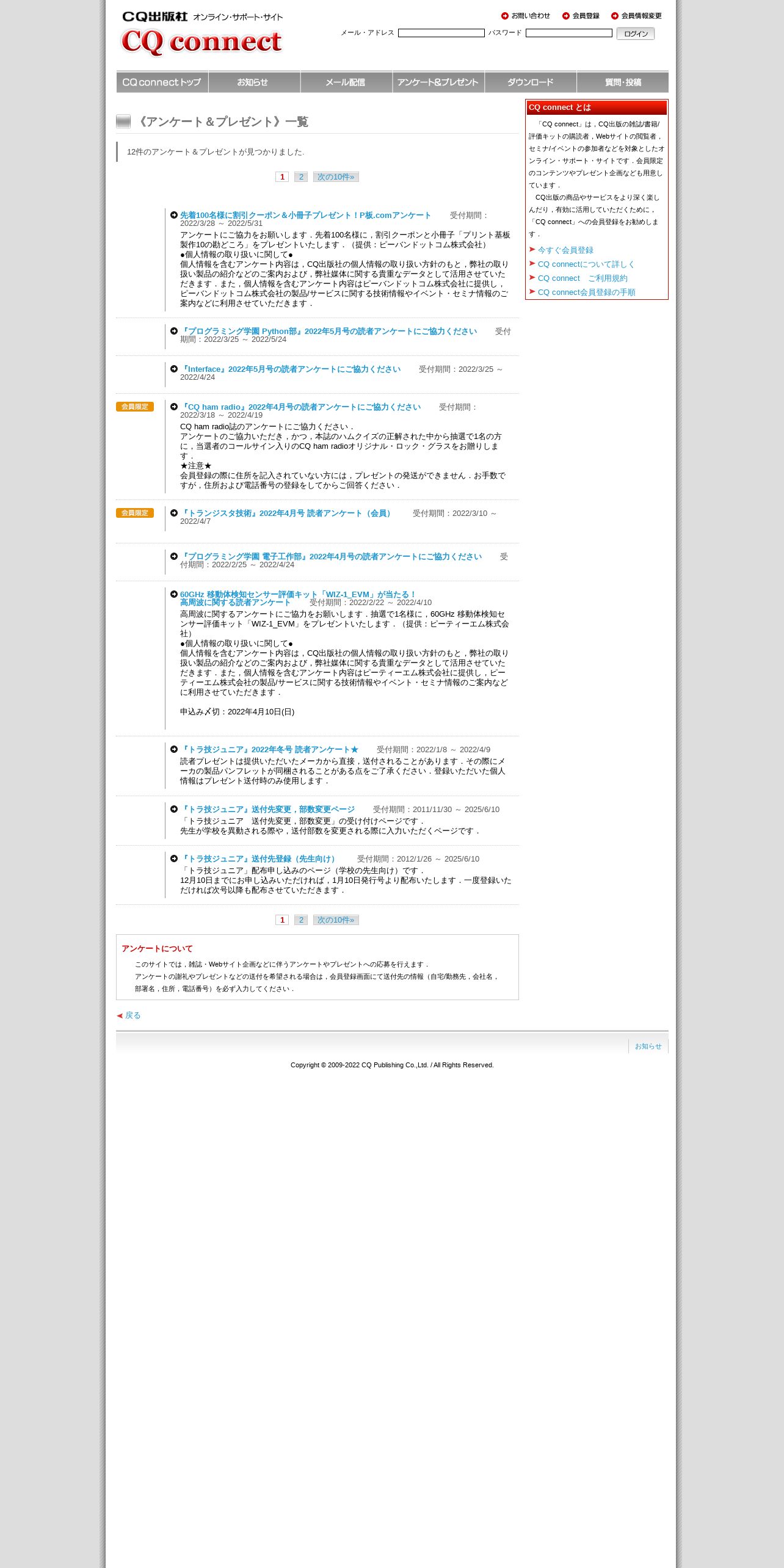Open プログラミング学園 Python部 survey link

328,331
